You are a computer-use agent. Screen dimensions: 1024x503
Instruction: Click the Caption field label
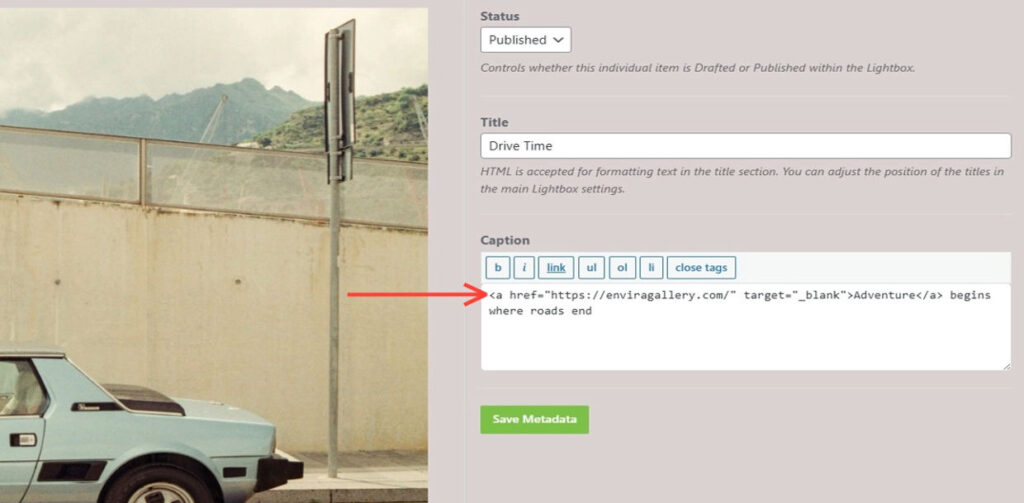tap(505, 241)
